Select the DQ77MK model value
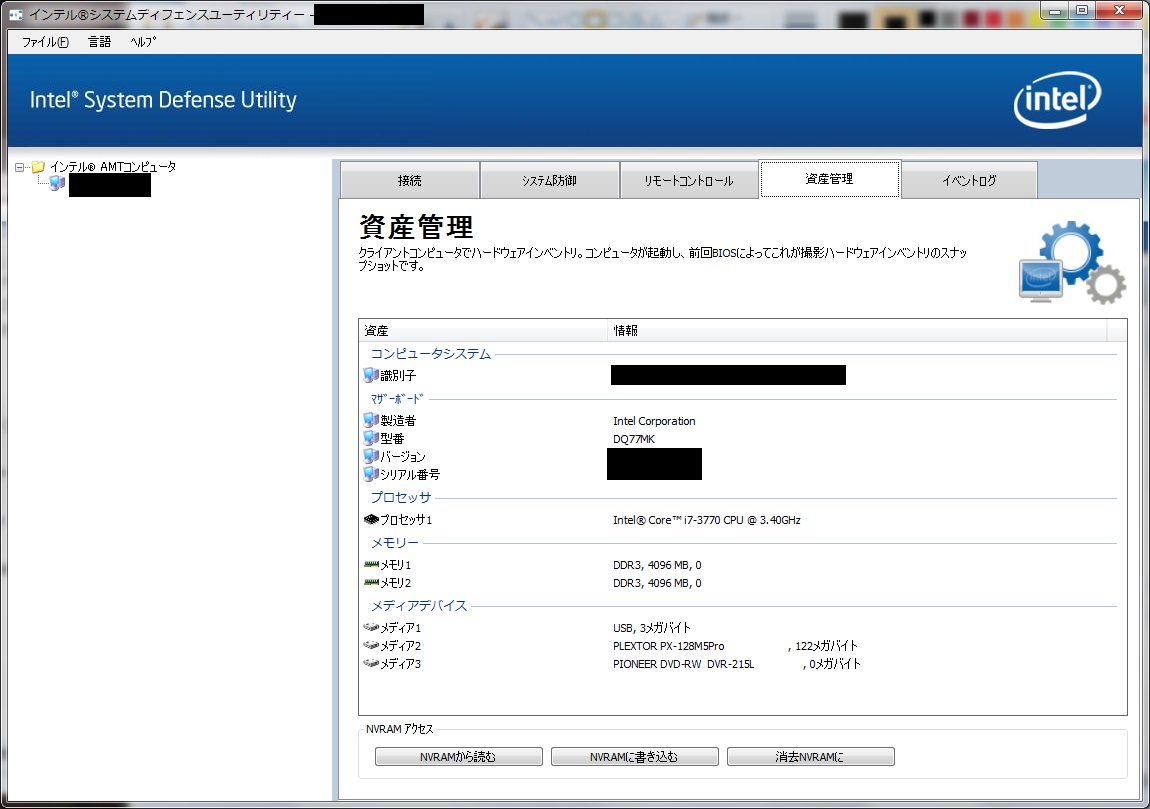The image size is (1150, 809). click(634, 439)
